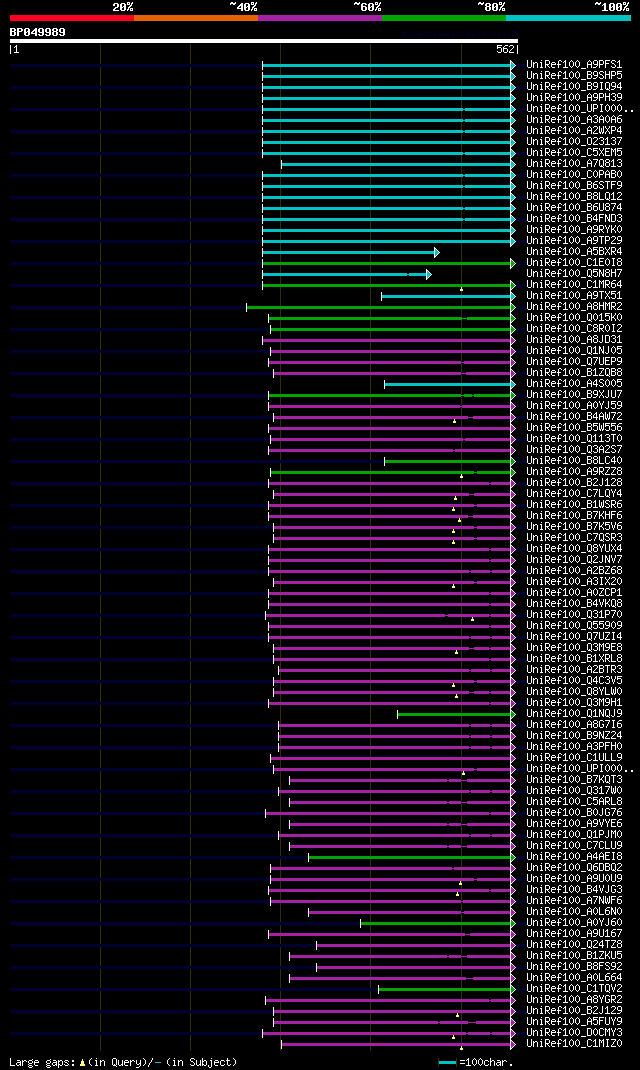Click the purple ~60% identity legend segment
Image resolution: width=640 pixels, height=1070 pixels.
tap(320, 17)
